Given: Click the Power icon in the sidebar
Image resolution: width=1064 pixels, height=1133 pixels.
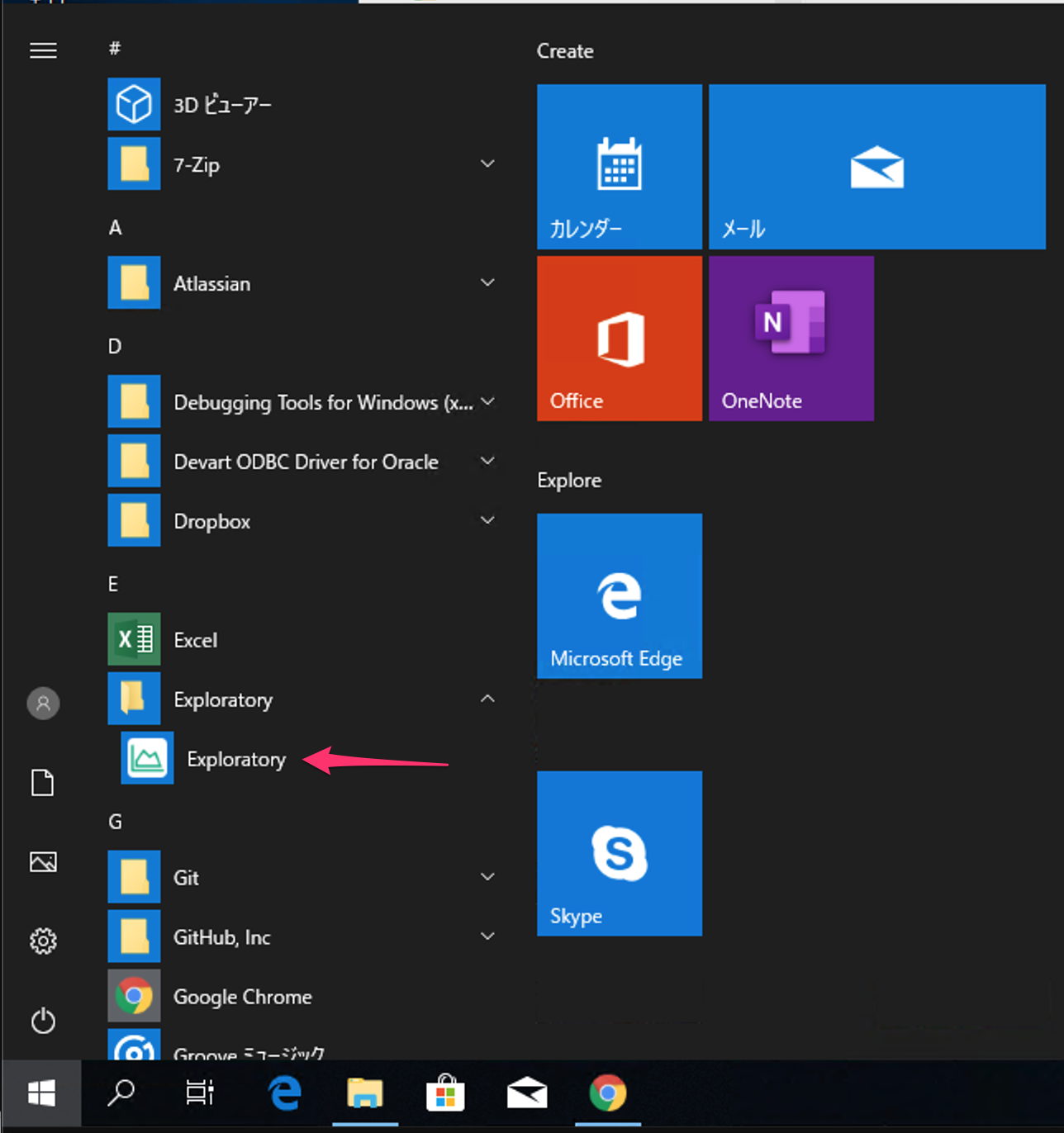Looking at the screenshot, I should pyautogui.click(x=43, y=1021).
